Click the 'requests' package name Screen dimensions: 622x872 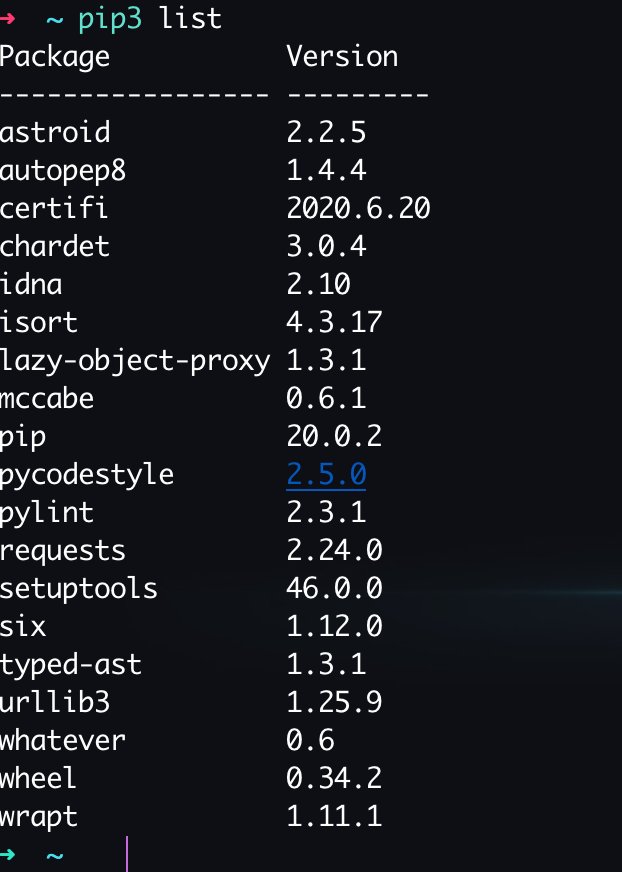coord(63,552)
